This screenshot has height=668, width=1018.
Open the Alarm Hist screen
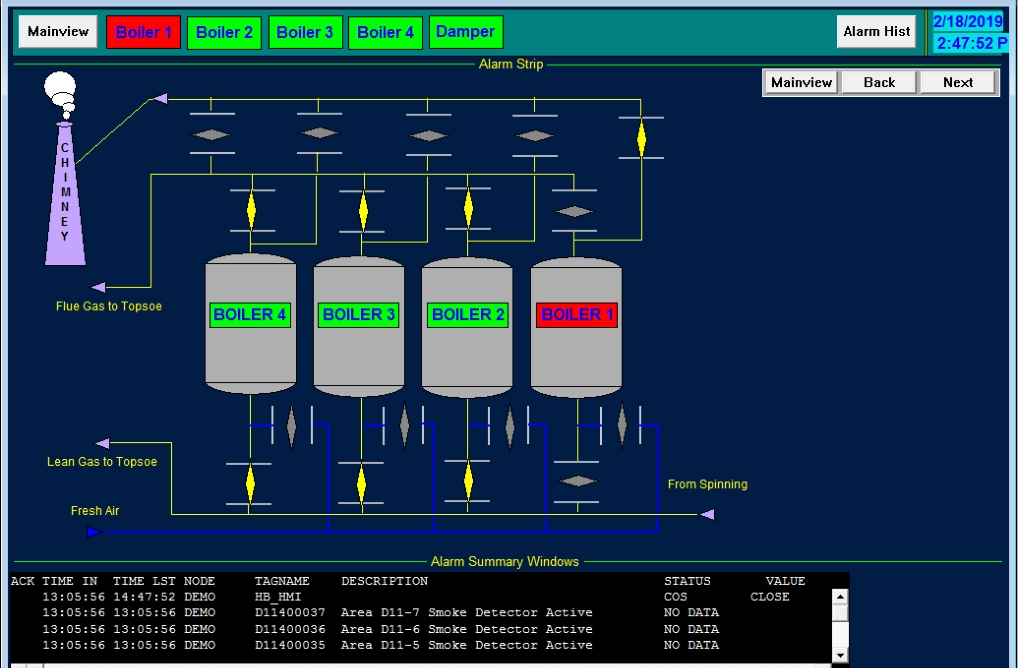click(876, 32)
